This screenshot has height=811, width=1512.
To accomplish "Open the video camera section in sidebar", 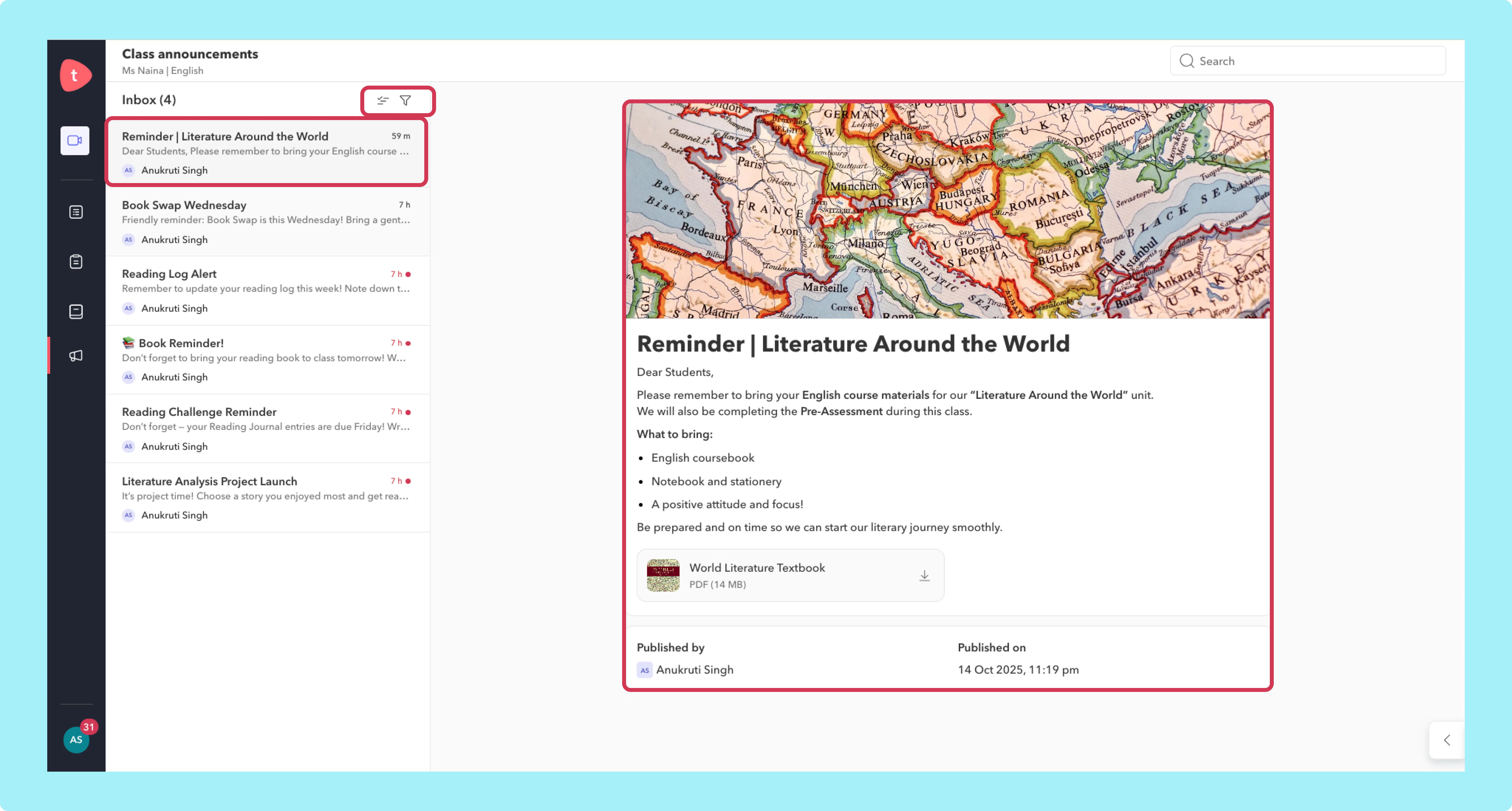I will (75, 140).
